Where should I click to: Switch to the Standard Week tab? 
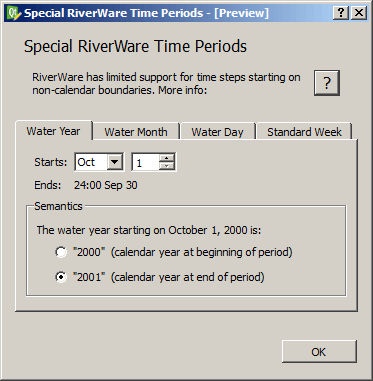click(x=304, y=132)
